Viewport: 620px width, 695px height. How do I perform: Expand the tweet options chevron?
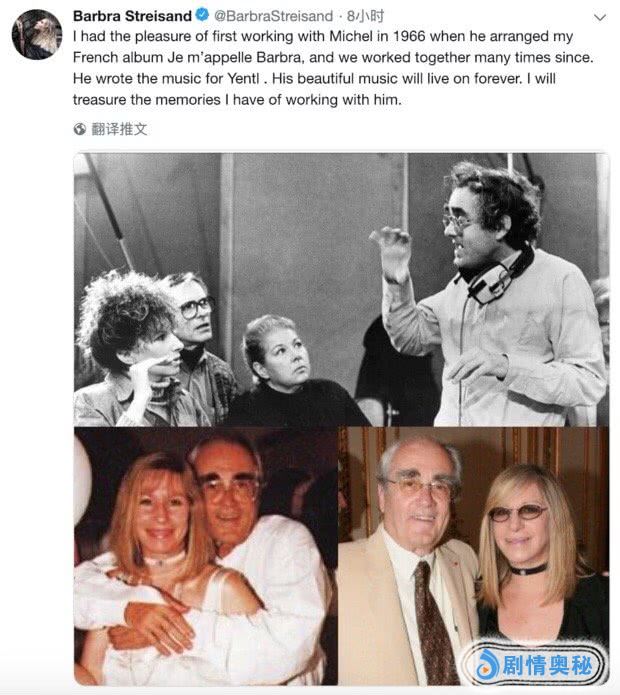tap(599, 17)
